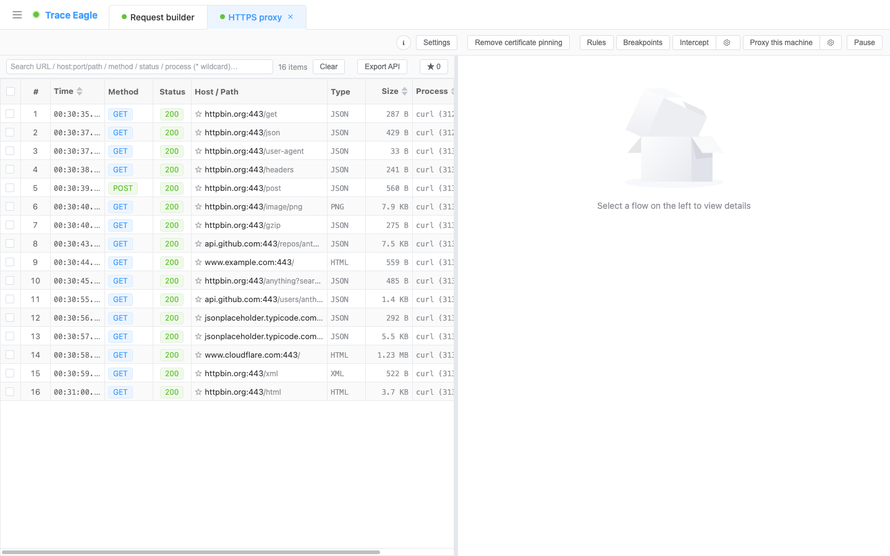Image resolution: width=890 pixels, height=556 pixels.
Task: Star the httpbin.org:443/html flow
Action: pos(198,392)
